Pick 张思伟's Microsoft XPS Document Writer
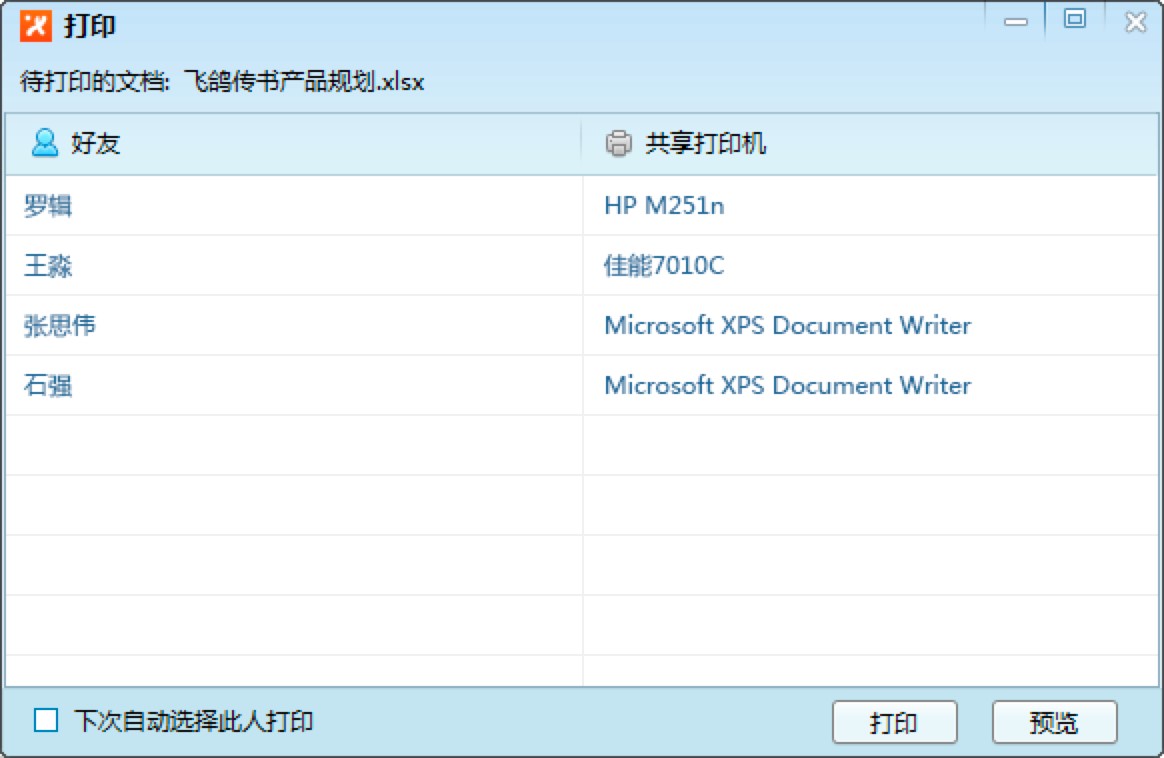 tap(787, 326)
